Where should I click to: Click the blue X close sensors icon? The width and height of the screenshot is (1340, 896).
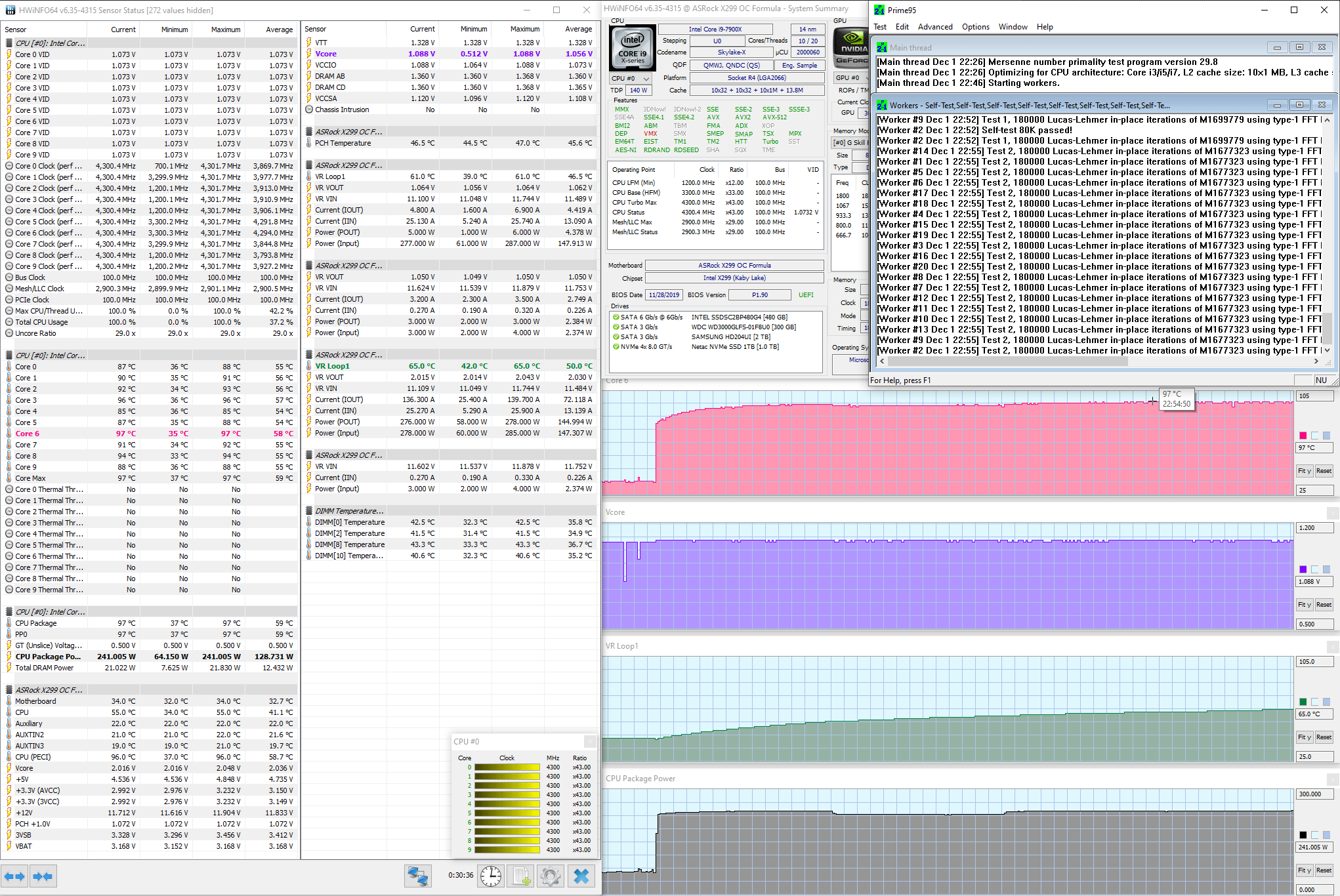(x=581, y=876)
